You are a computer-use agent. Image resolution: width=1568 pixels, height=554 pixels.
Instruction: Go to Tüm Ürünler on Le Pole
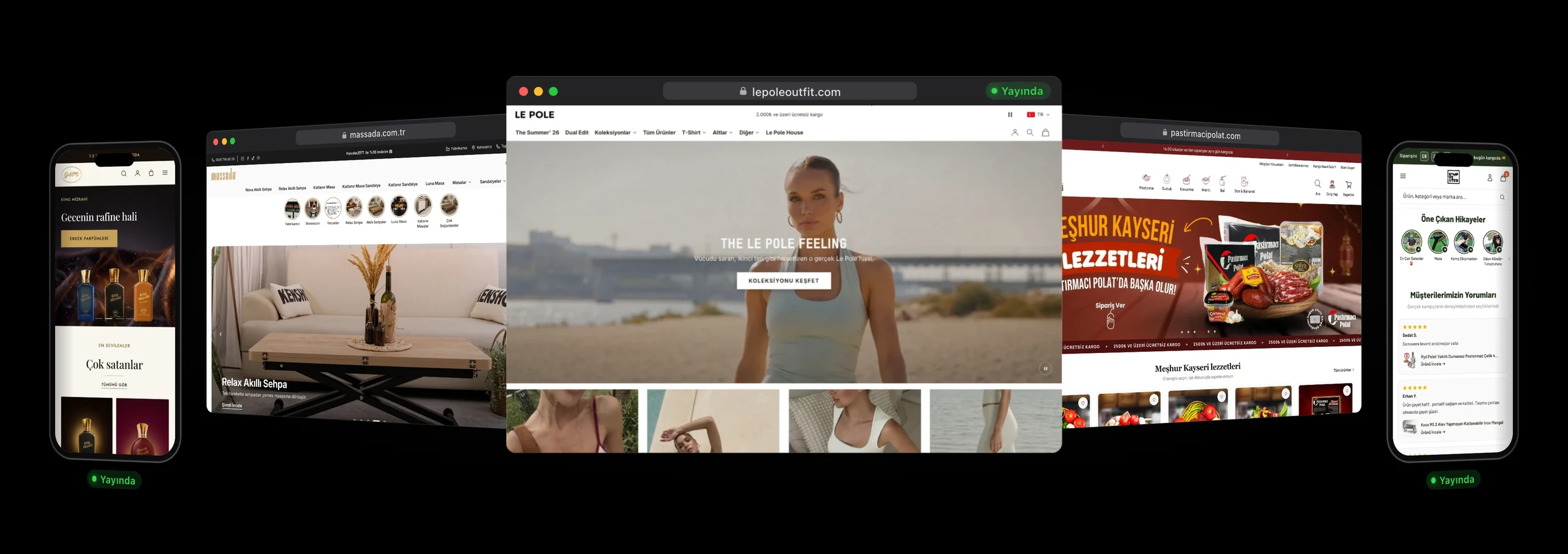(x=659, y=132)
